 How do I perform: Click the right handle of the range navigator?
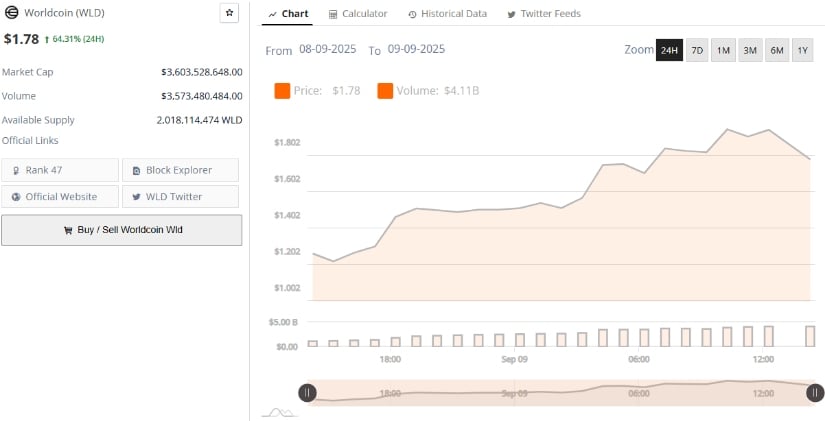[815, 393]
